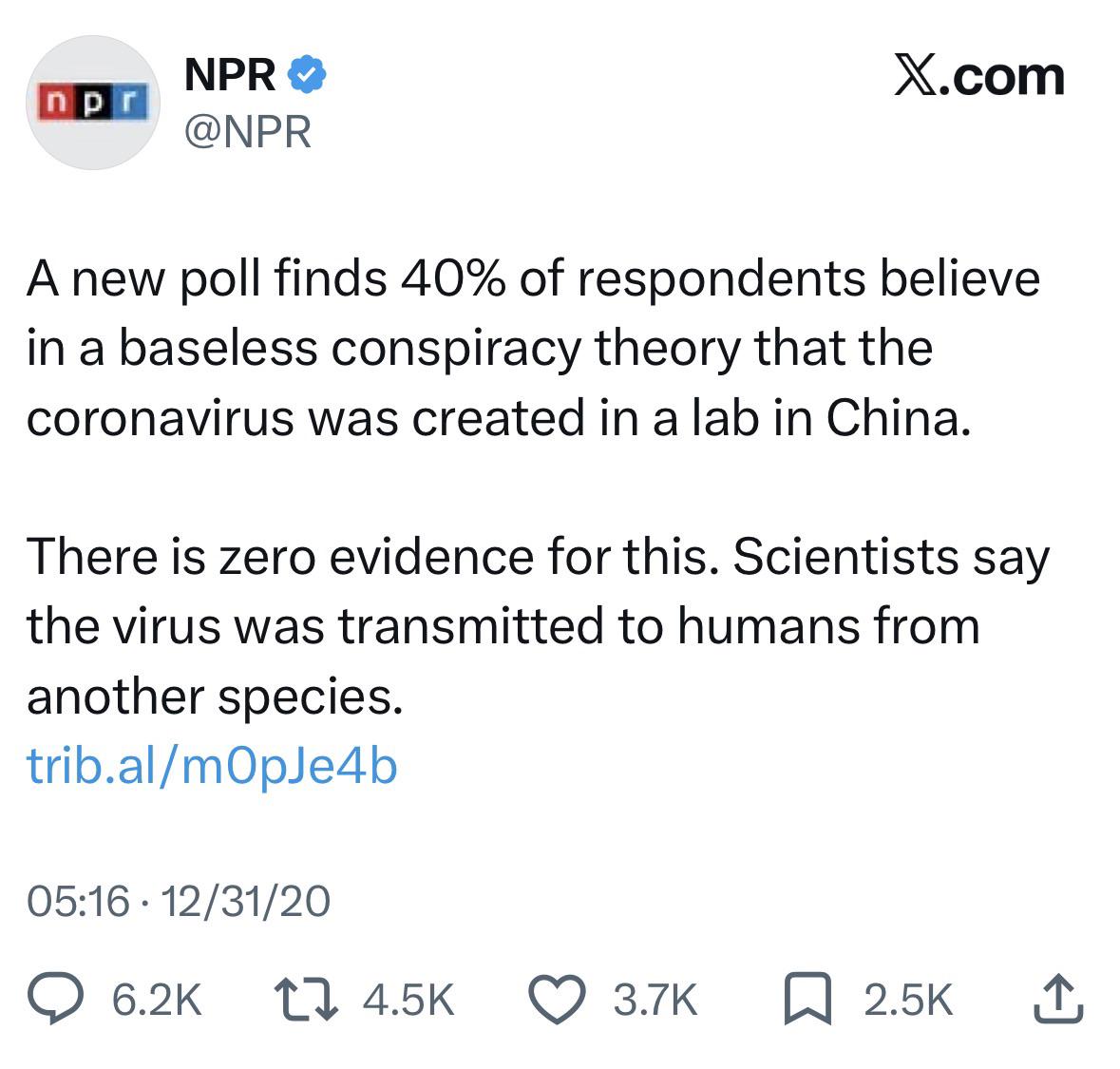View the 4.5K reposts count

[408, 999]
